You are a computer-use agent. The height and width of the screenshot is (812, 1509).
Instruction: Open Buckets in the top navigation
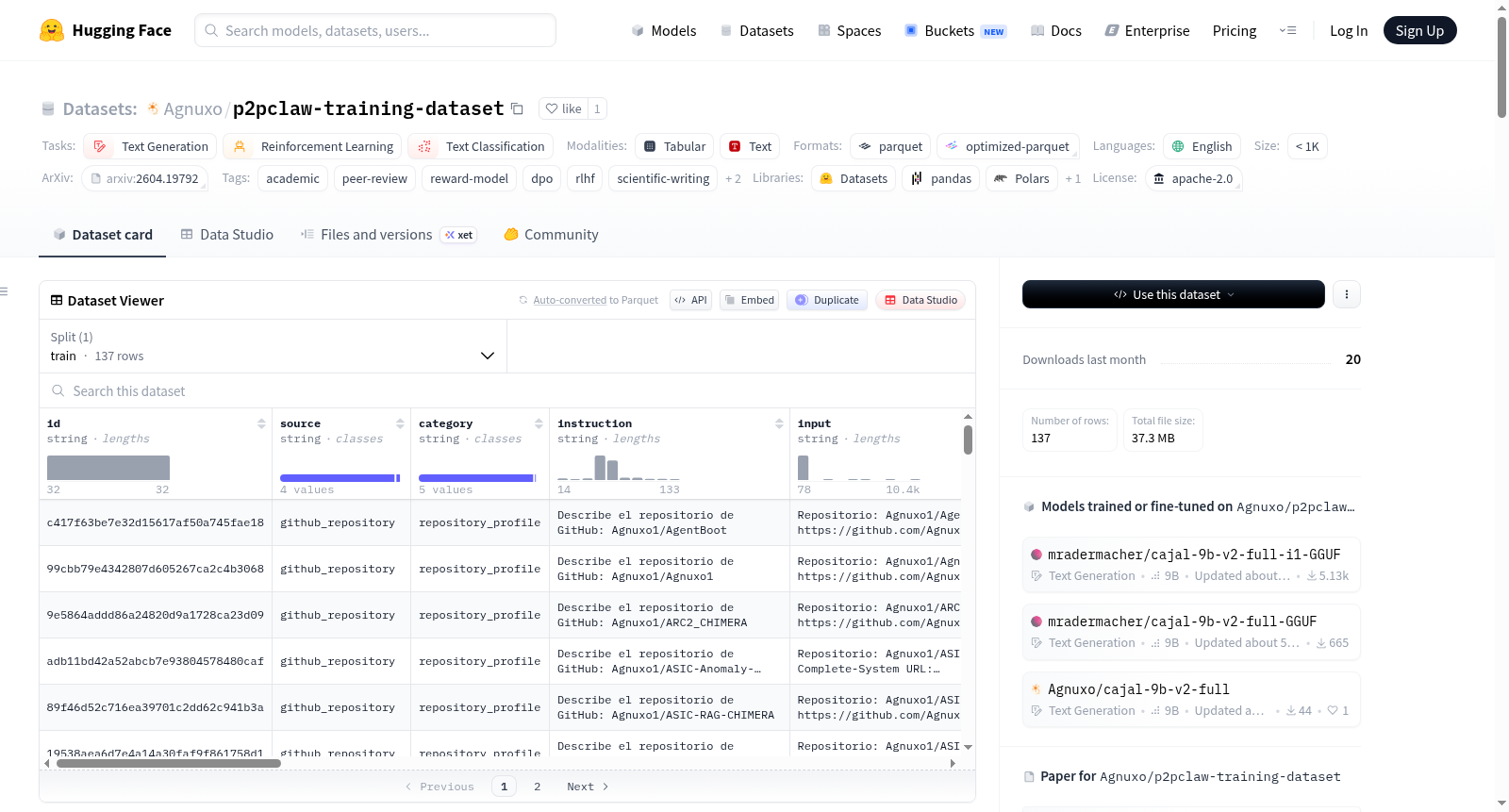coord(955,30)
